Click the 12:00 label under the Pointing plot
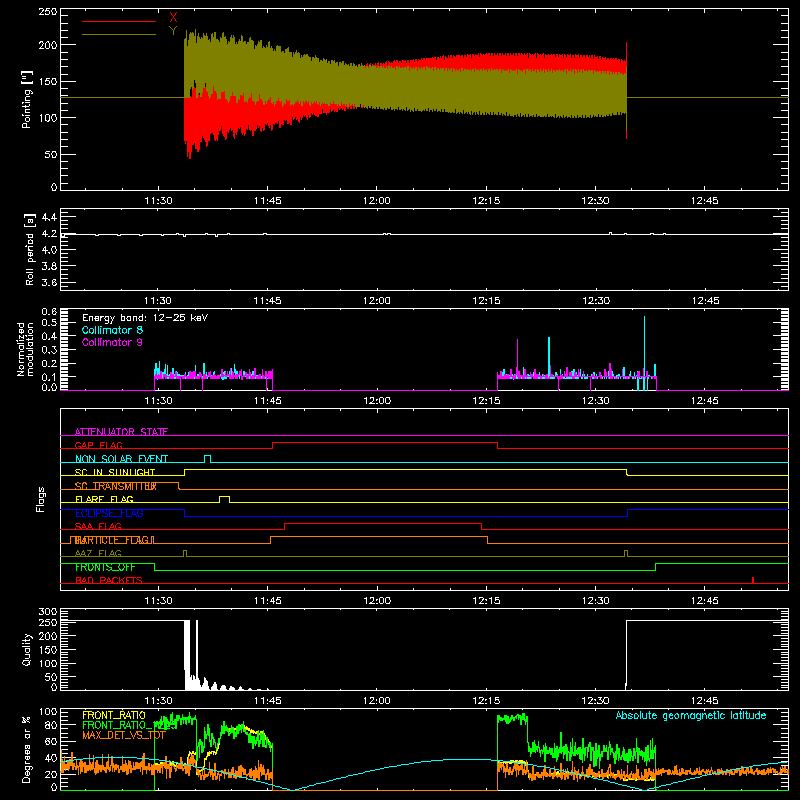 pos(377,201)
